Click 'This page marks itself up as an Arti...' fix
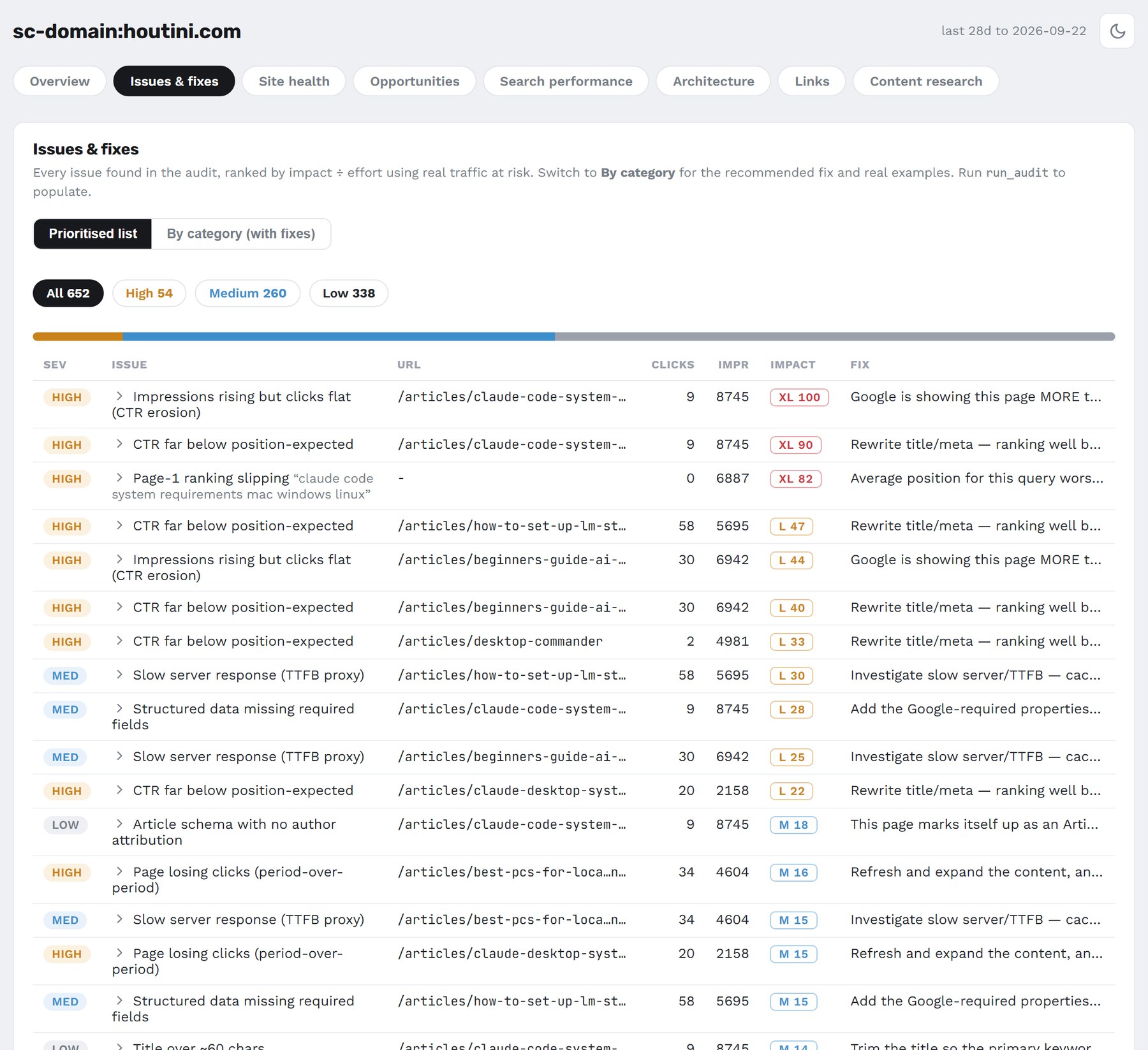1148x1050 pixels. point(975,824)
